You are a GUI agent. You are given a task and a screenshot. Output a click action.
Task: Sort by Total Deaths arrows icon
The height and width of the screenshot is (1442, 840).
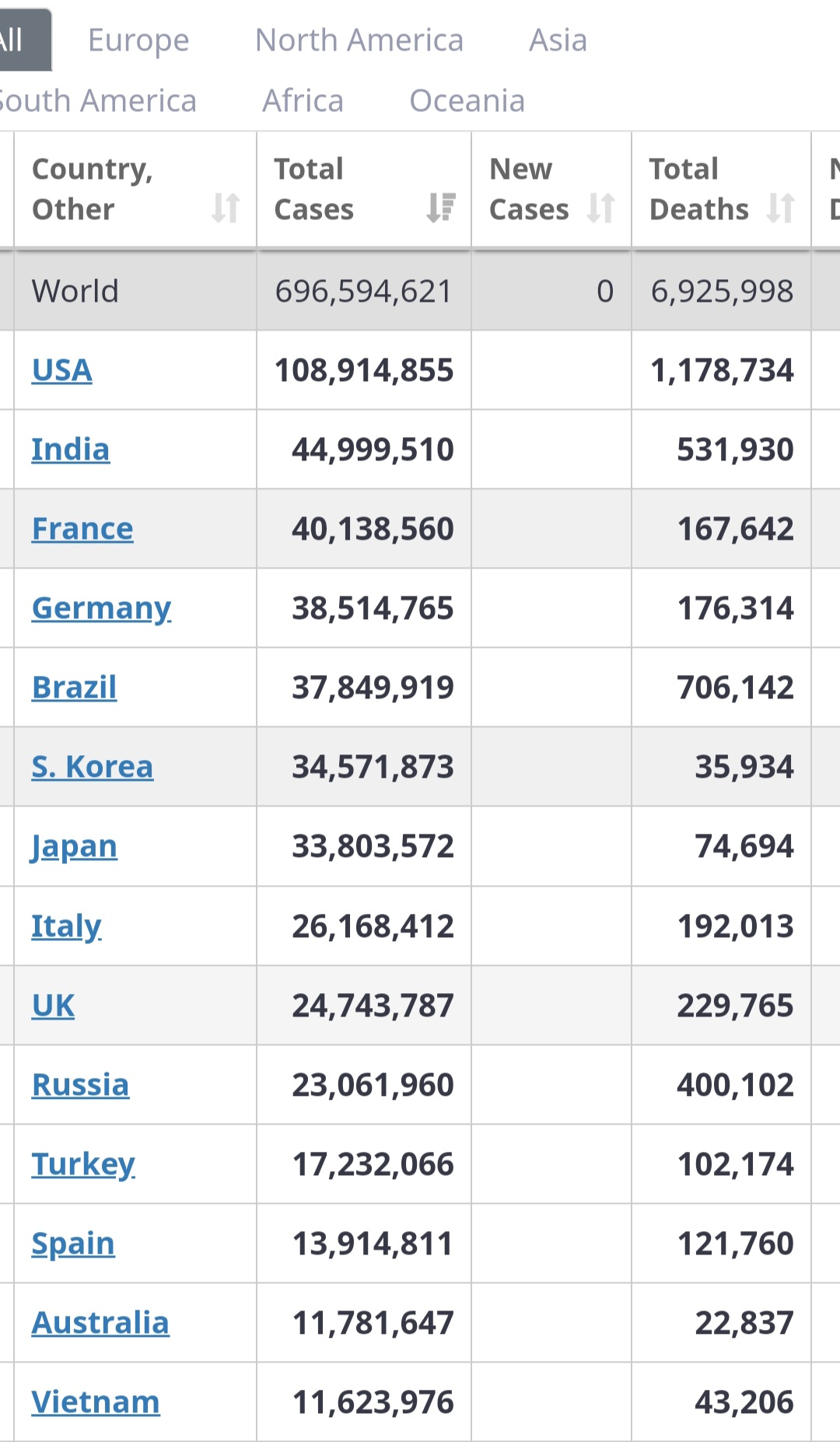[x=780, y=208]
